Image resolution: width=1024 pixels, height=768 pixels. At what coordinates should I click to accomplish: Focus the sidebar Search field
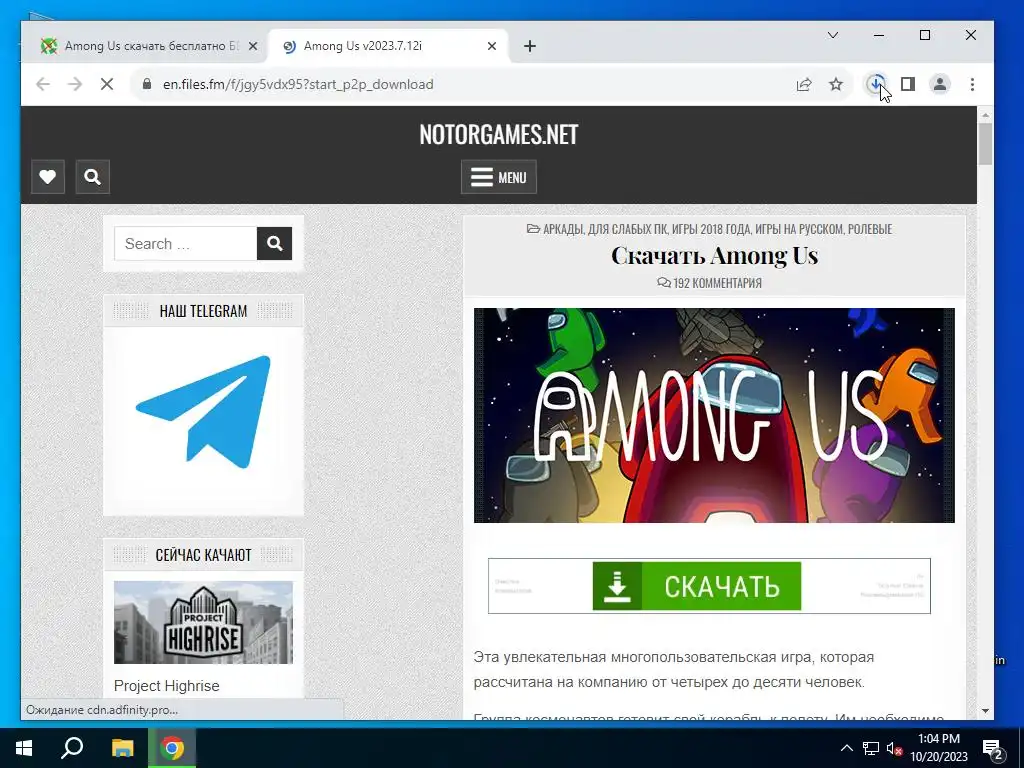click(x=185, y=244)
